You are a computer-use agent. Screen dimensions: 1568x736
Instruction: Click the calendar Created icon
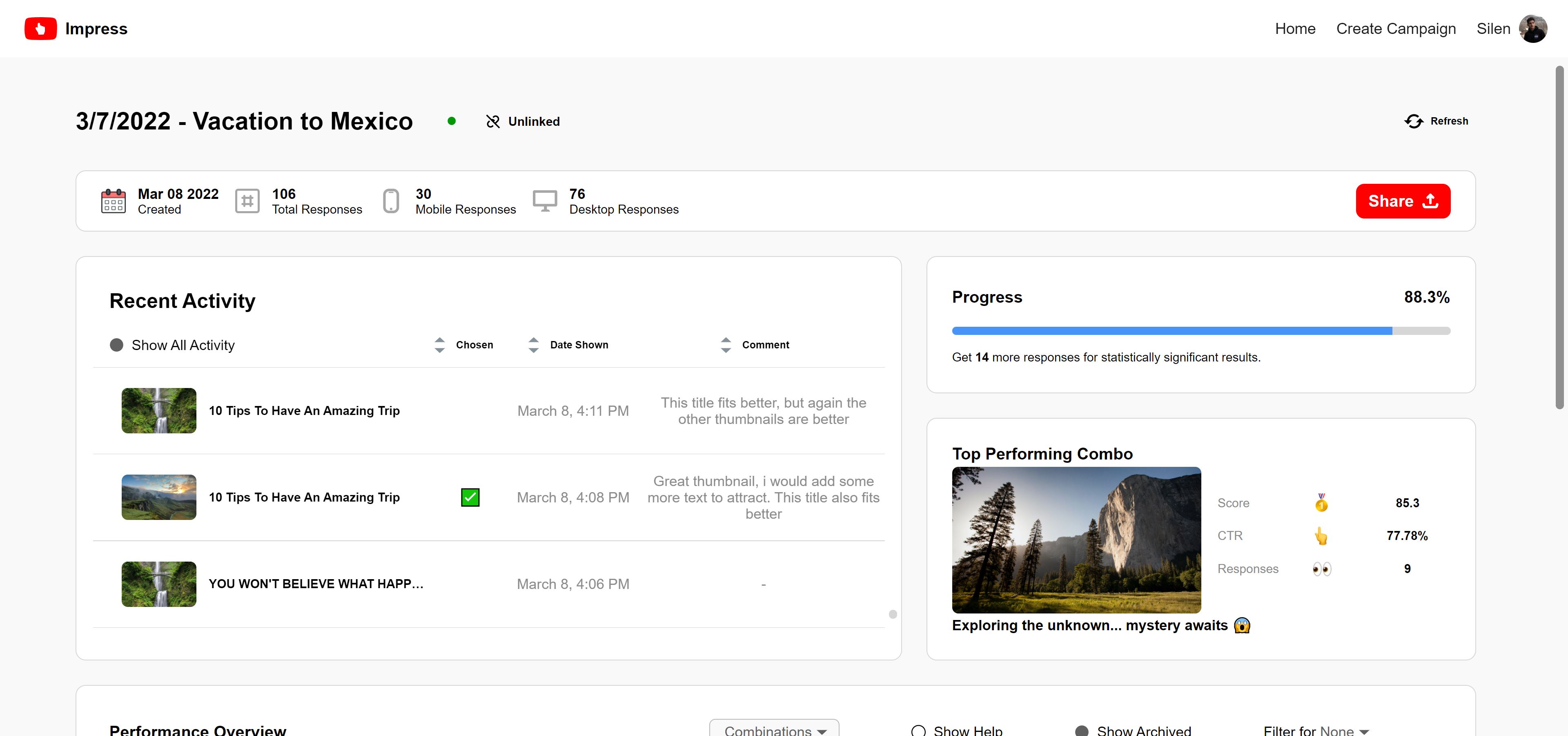click(113, 201)
